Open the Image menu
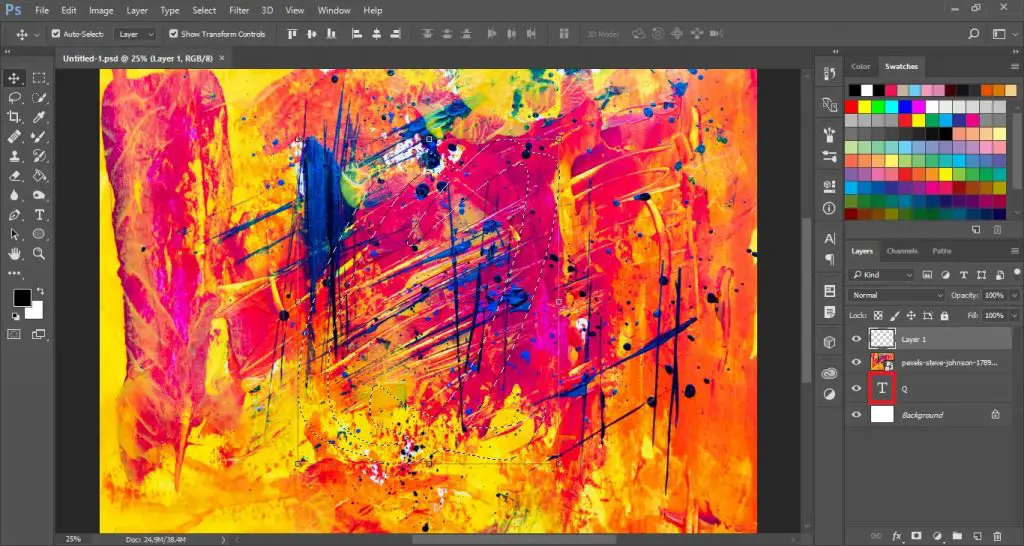The width and height of the screenshot is (1024, 546). point(101,10)
